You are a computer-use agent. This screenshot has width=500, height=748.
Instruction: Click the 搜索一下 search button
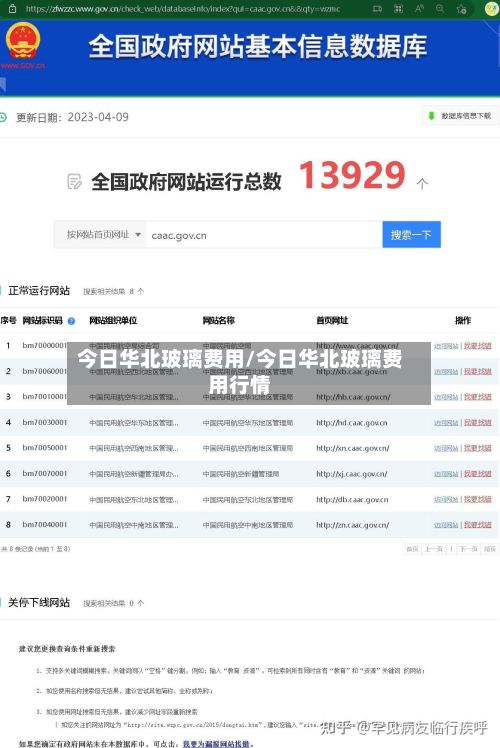[411, 234]
